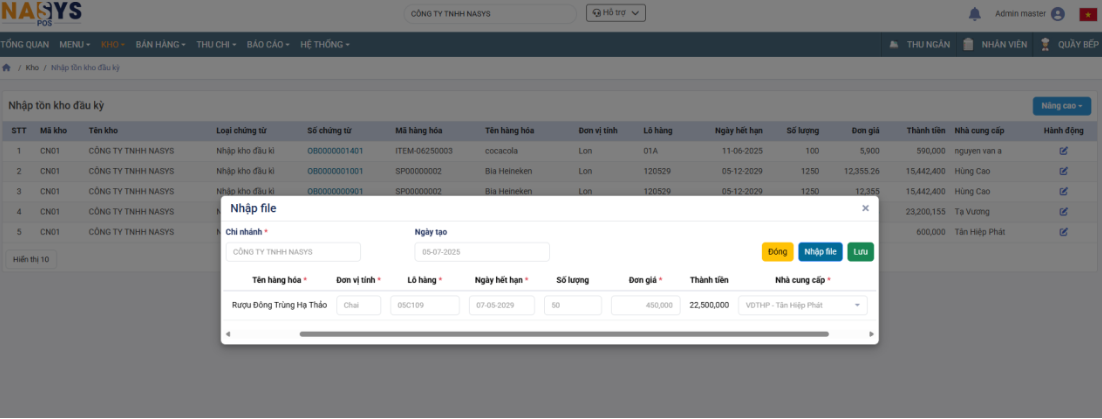This screenshot has width=1102, height=419.
Task: Click the notification bell icon
Action: coord(975,14)
